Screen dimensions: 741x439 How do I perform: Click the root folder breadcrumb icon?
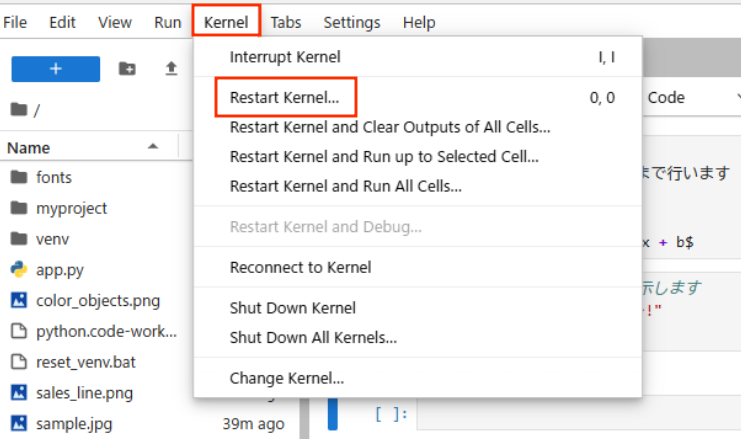[17, 109]
